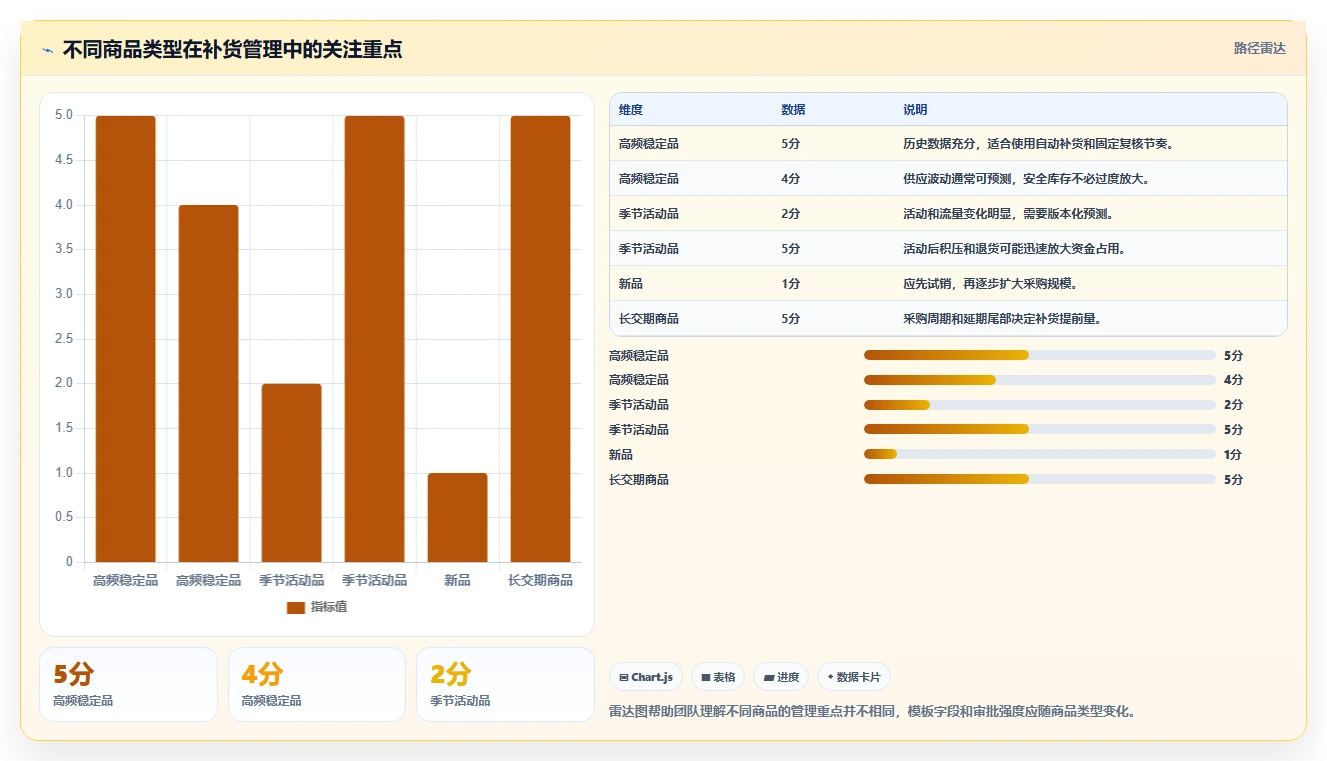1327x761 pixels.
Task: Click the 1分 value beside the 新品 progress bar
Action: click(x=1233, y=455)
